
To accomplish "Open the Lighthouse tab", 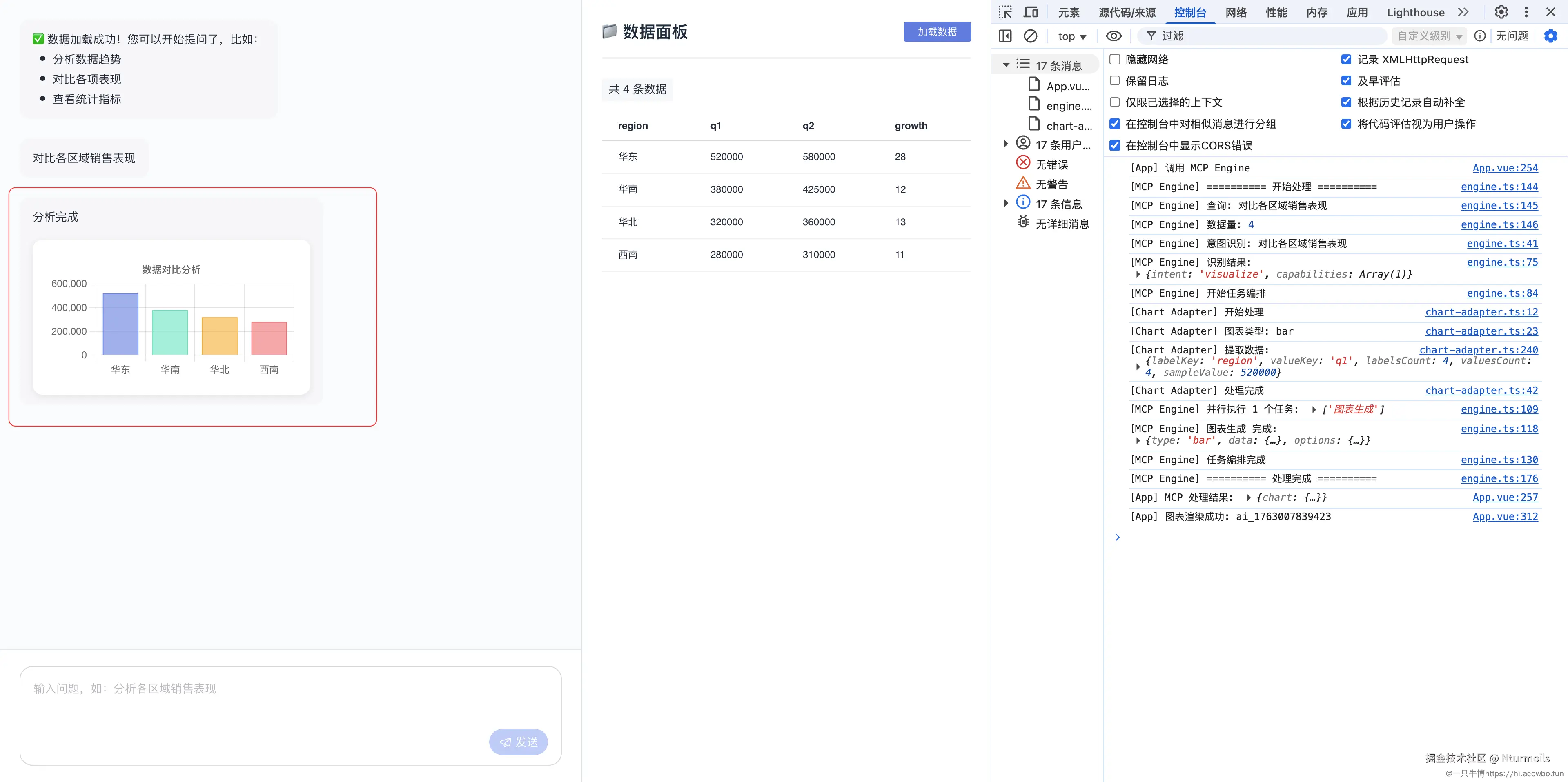I will (x=1415, y=12).
